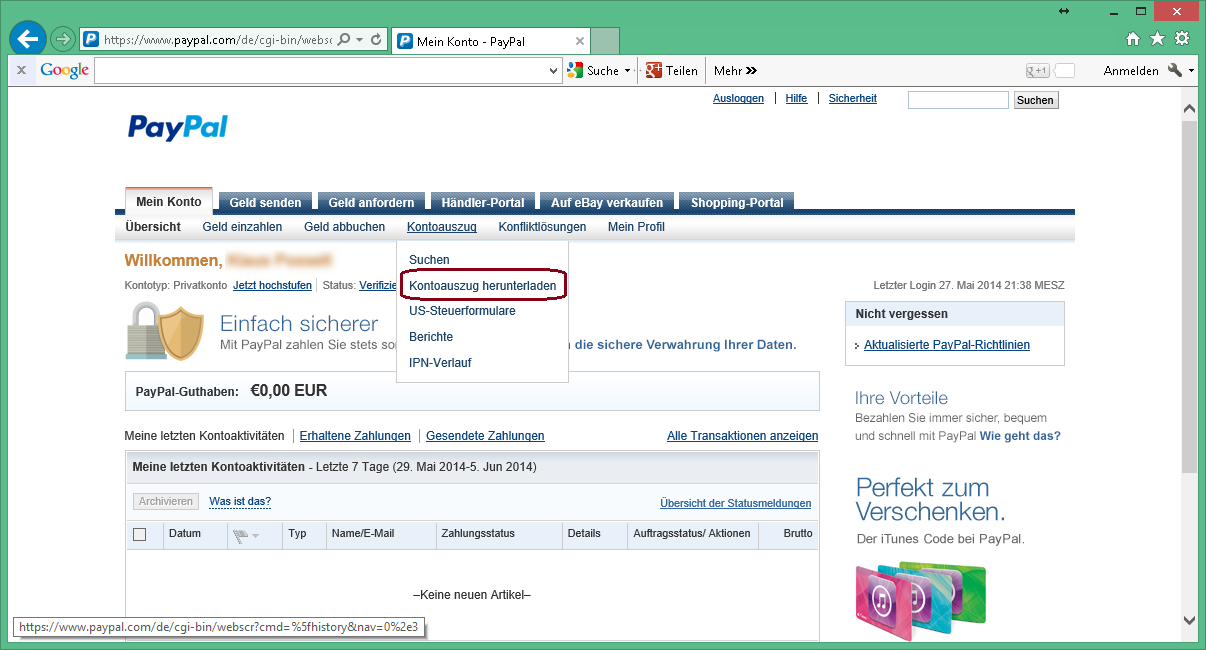Expand the Google toolbar search box dropdown
This screenshot has height=650, width=1206.
click(x=554, y=71)
